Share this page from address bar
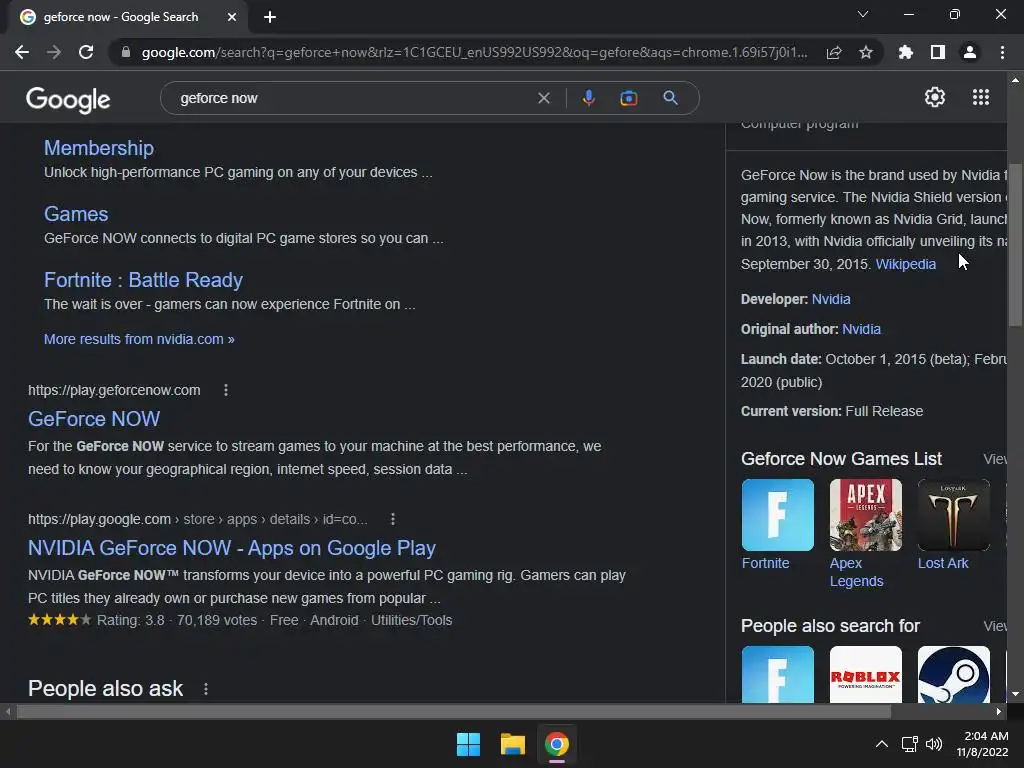The image size is (1024, 768). tap(834, 52)
